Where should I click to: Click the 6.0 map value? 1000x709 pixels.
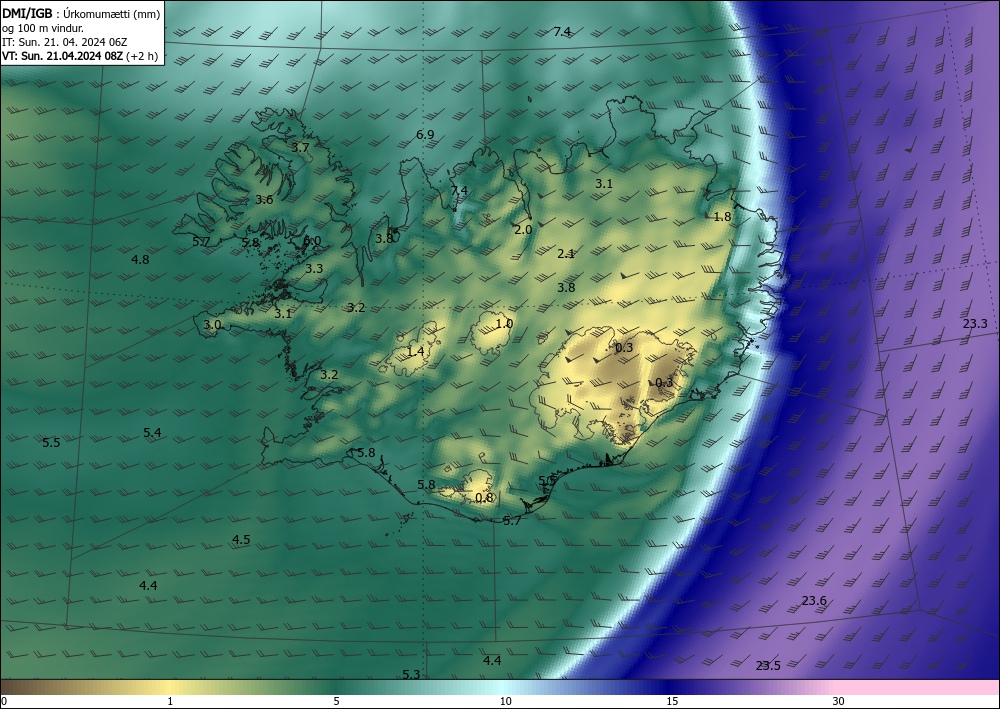click(312, 240)
